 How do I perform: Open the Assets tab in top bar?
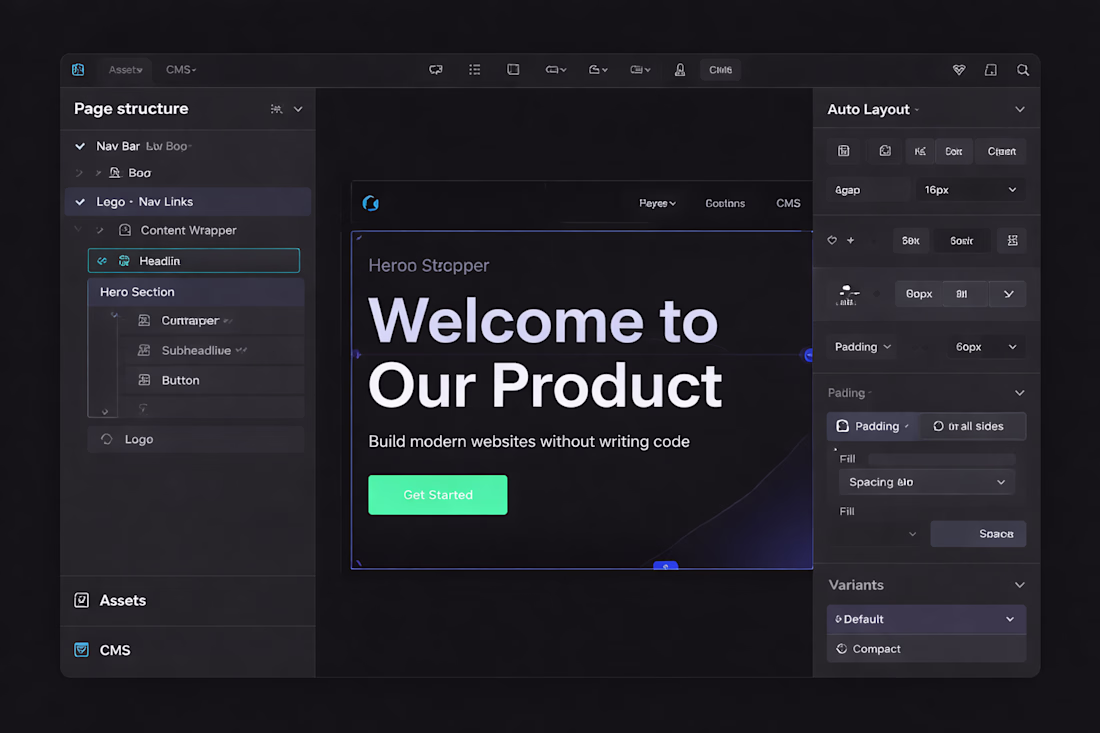coord(126,69)
